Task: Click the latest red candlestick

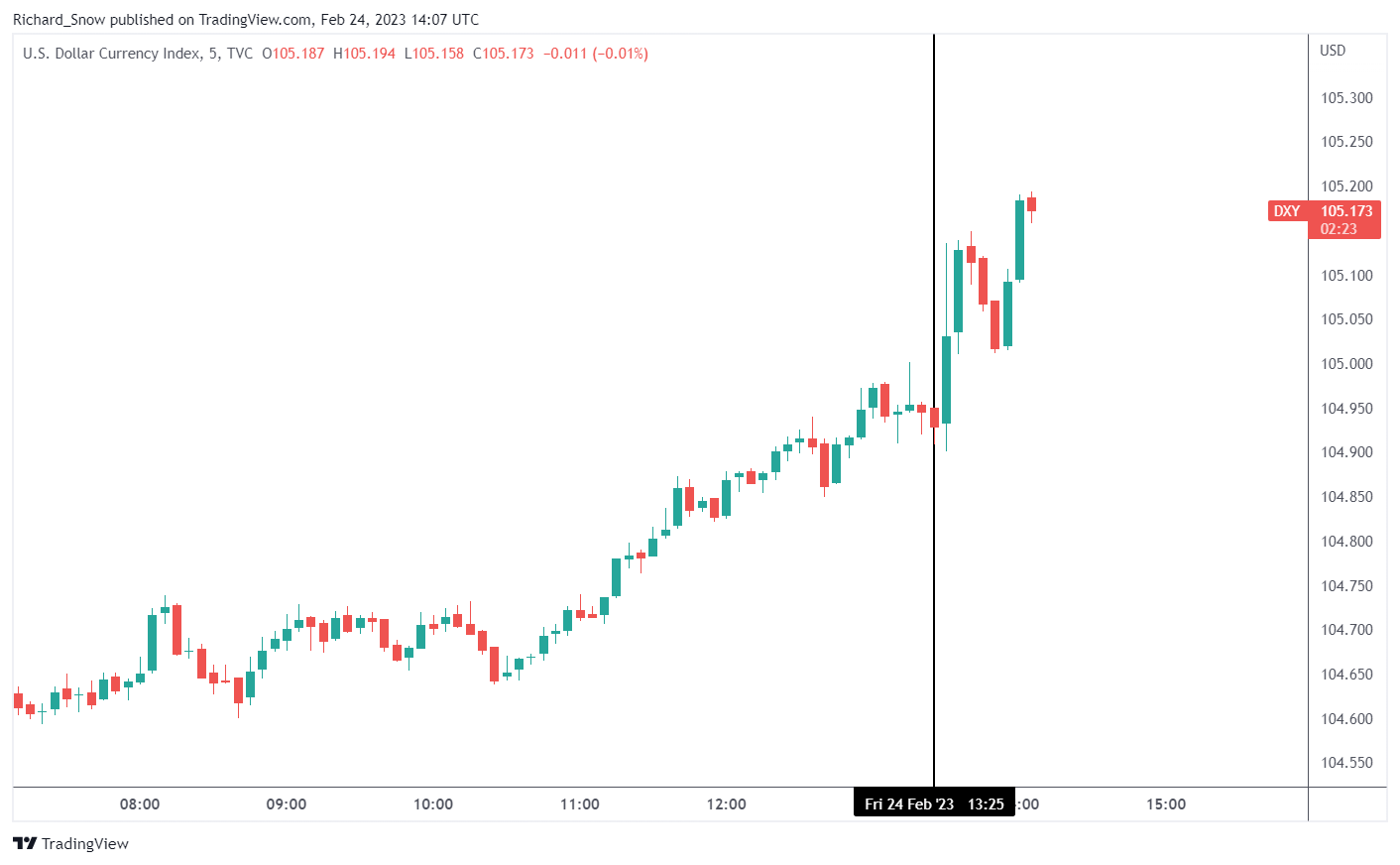Action: [1031, 205]
